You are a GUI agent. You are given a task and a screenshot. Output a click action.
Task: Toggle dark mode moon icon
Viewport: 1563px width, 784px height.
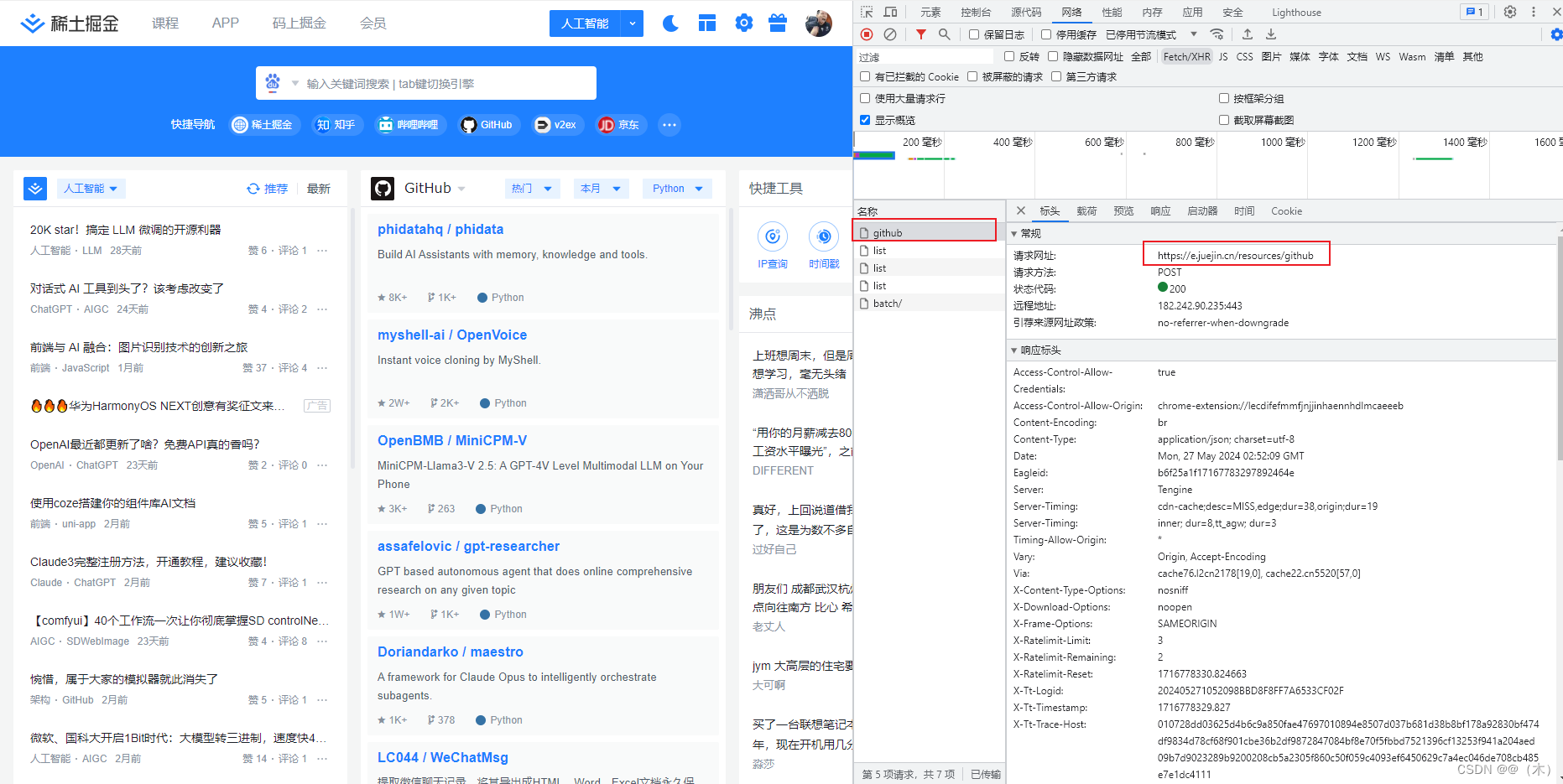(x=670, y=23)
